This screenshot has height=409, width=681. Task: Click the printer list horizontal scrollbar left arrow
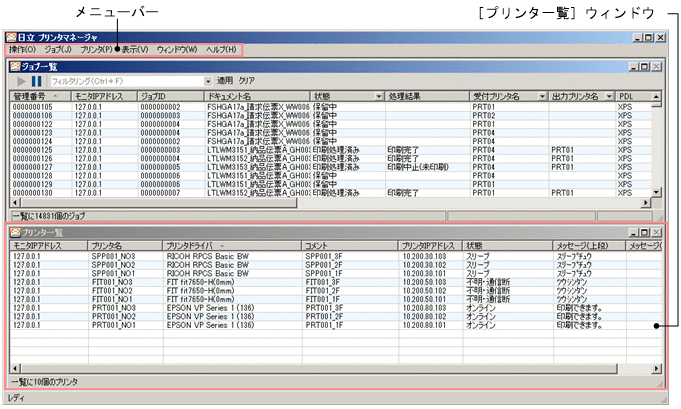point(15,369)
